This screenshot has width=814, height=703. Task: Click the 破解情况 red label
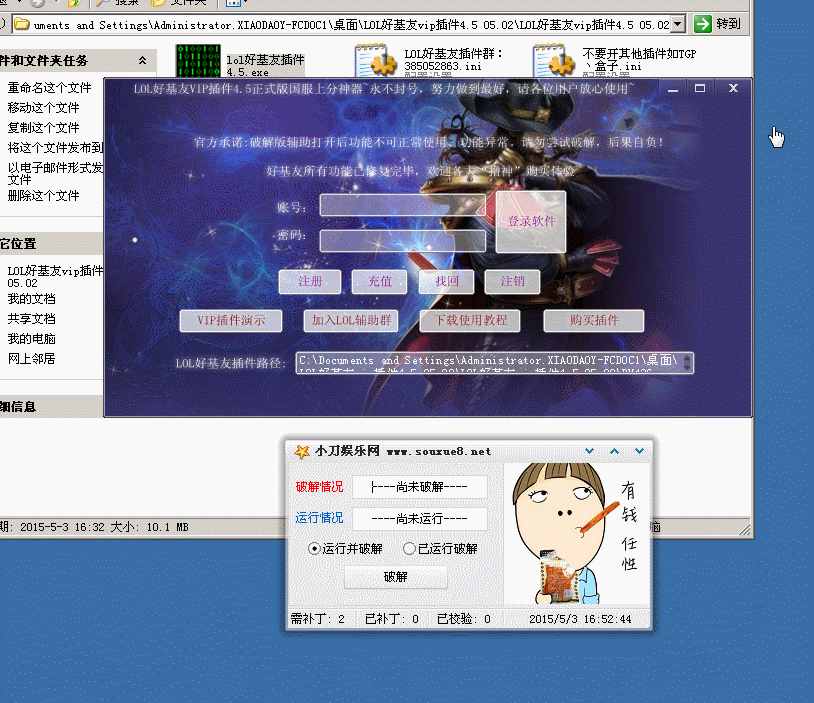[x=319, y=486]
